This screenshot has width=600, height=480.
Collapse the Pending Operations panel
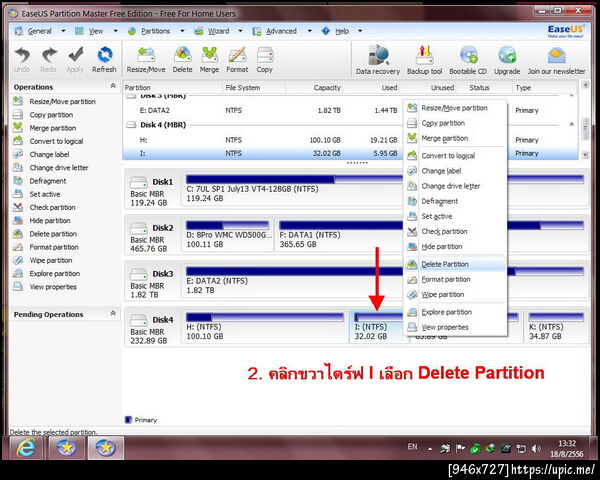point(113,313)
